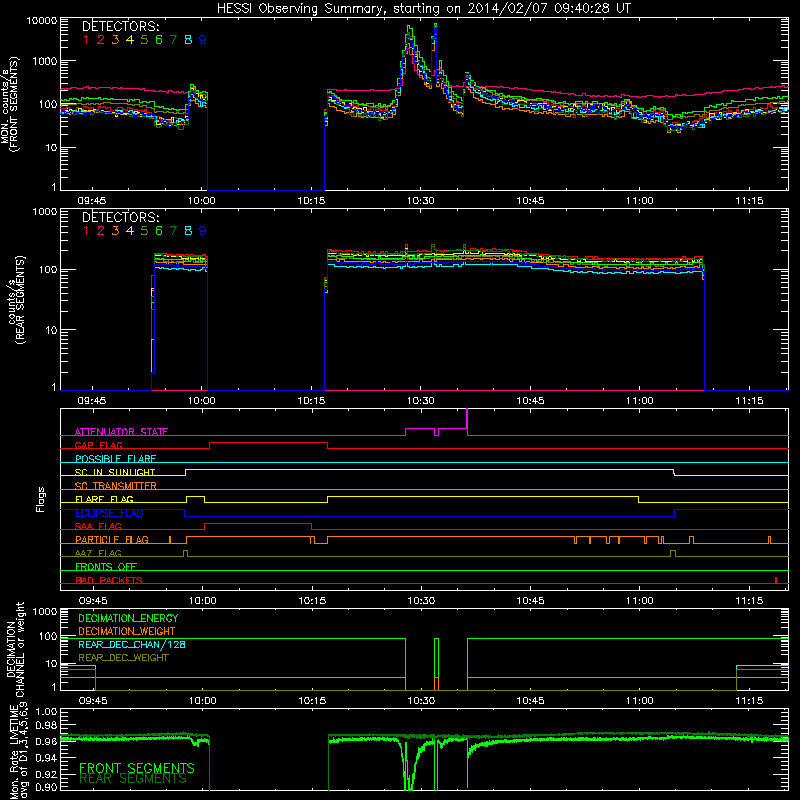Click DETECTORS: label in rear segments plot
The image size is (800, 800).
point(120,217)
